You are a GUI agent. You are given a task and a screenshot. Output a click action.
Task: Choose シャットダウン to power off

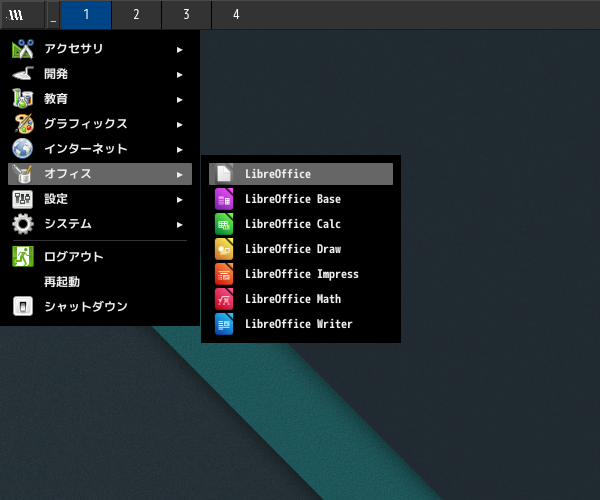tap(100, 306)
